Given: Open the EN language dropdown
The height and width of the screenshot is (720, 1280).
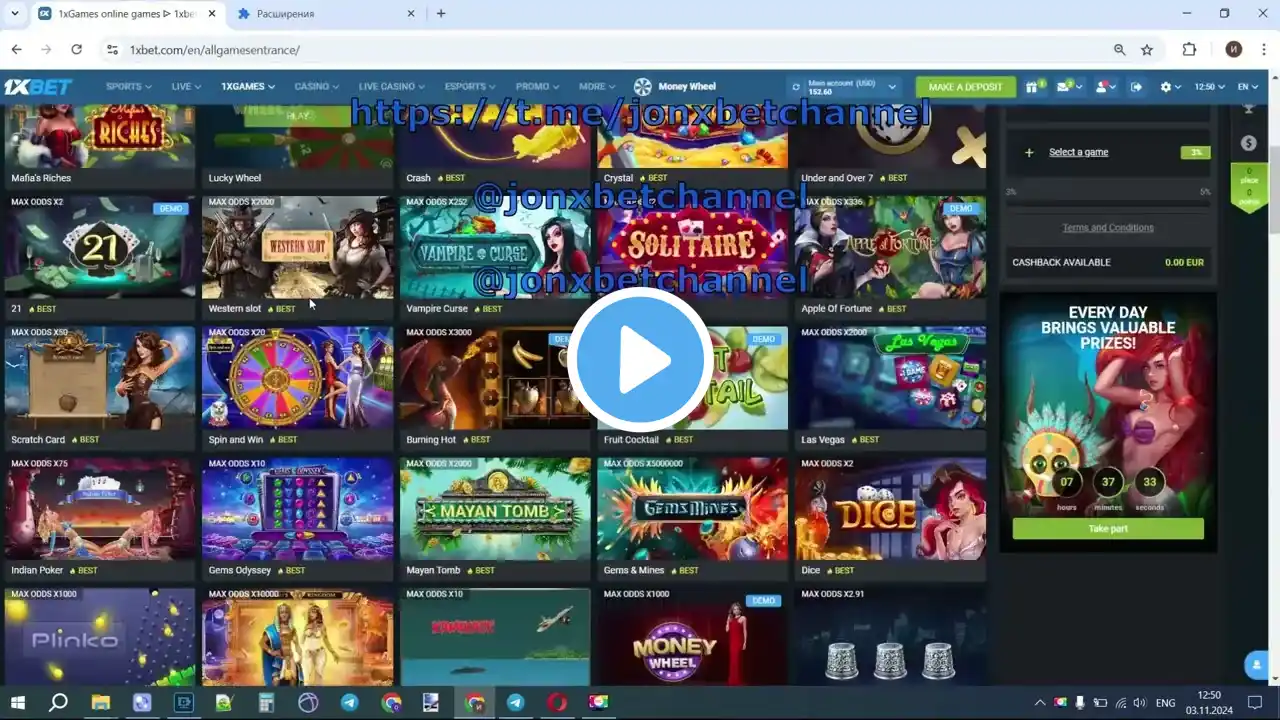Looking at the screenshot, I should 1248,87.
